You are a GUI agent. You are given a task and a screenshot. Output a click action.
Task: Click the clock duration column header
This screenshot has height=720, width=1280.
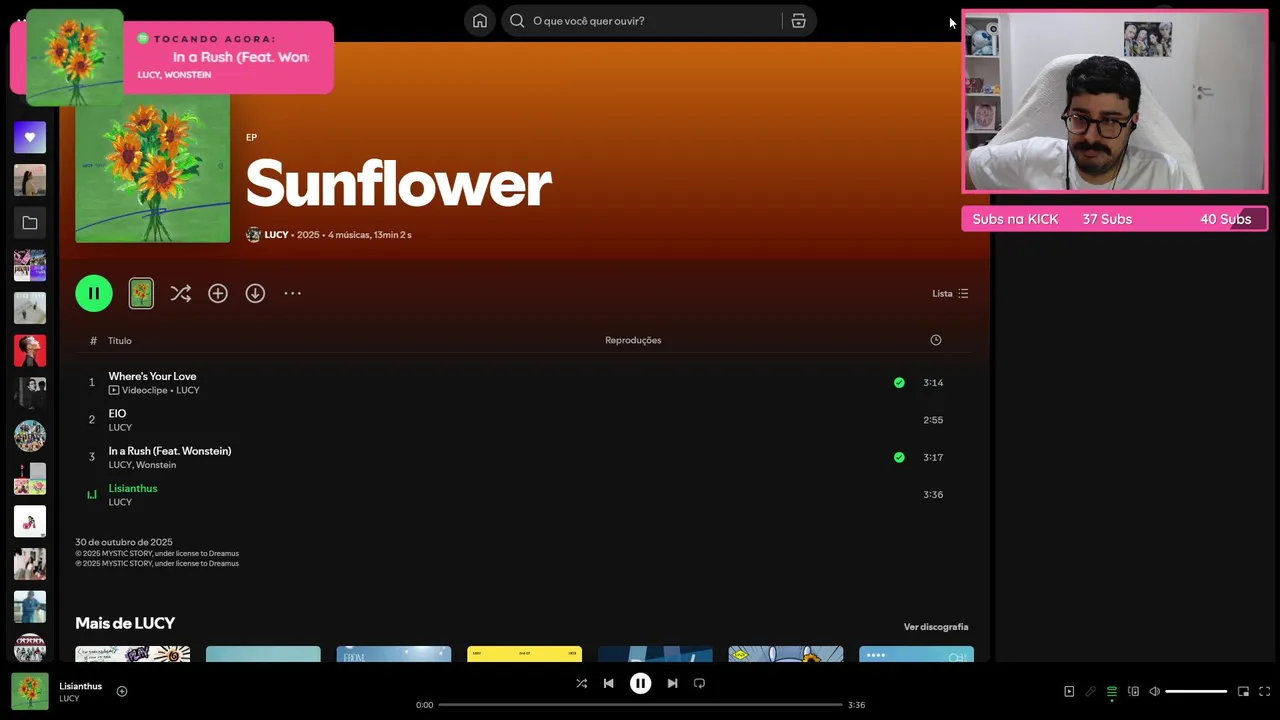point(936,340)
